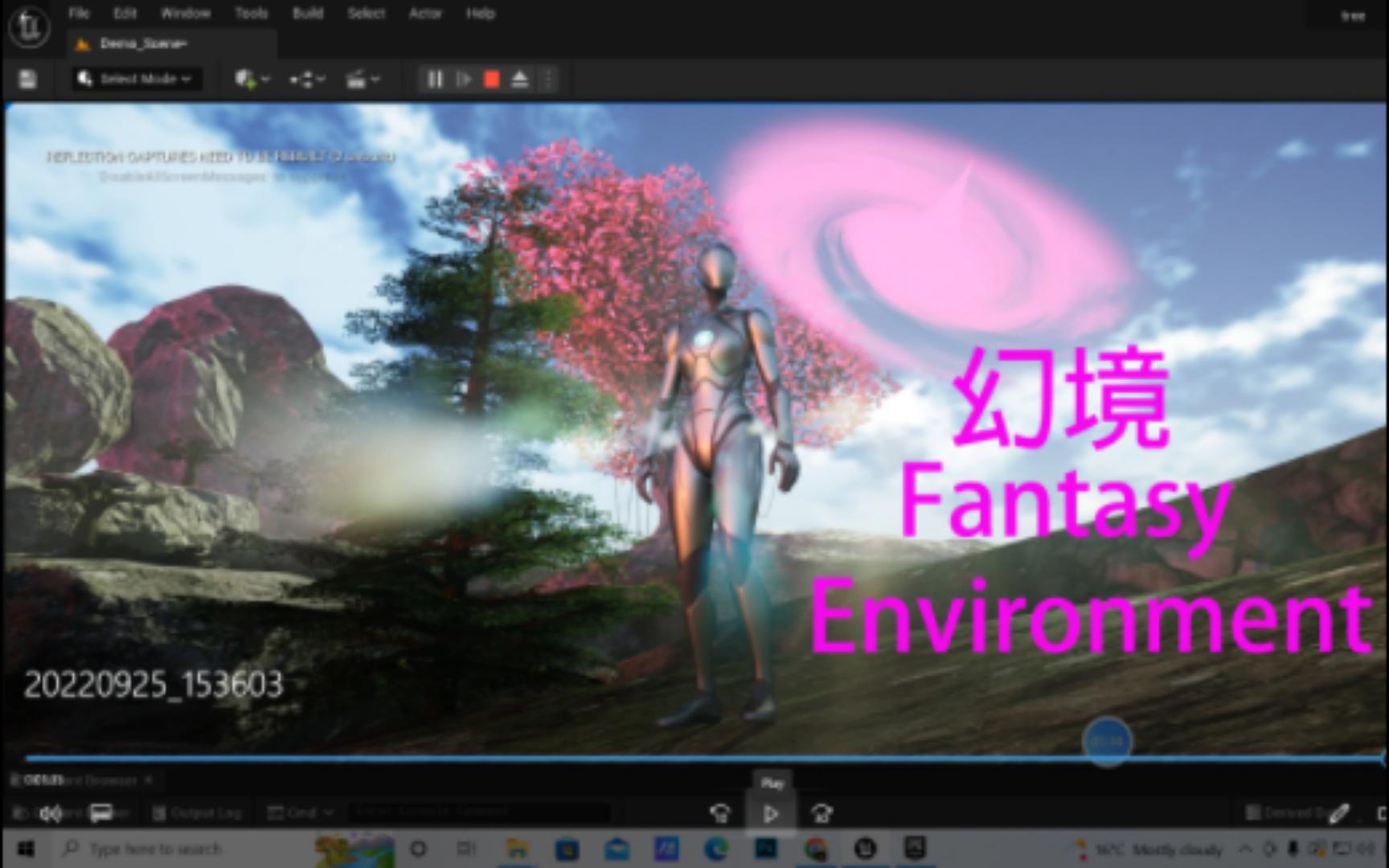Open the Mail app from taskbar
The height and width of the screenshot is (868, 1389).
point(617,849)
